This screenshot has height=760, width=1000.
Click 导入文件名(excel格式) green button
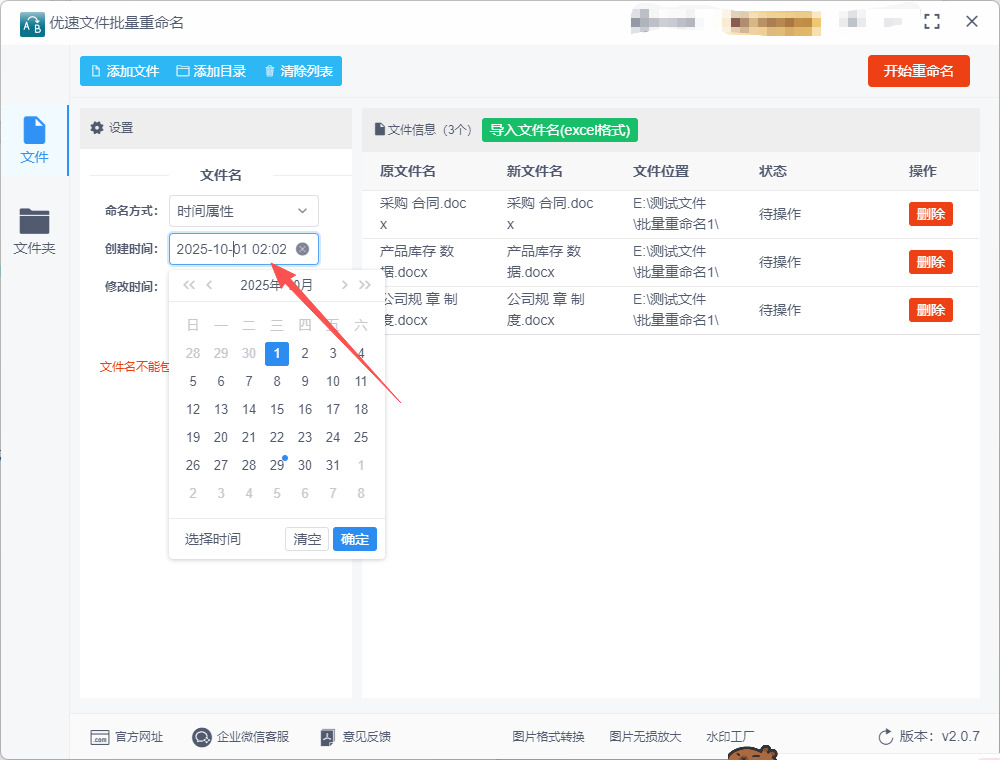tap(560, 130)
